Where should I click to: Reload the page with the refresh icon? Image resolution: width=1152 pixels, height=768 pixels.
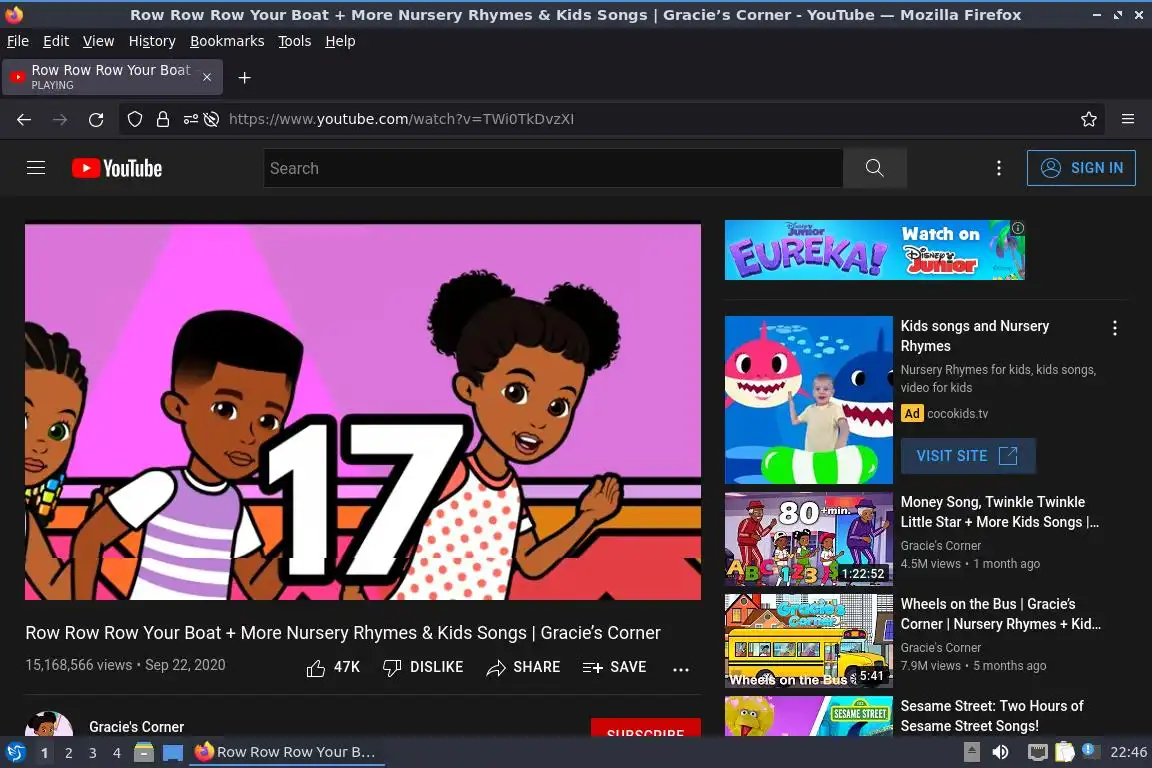96,119
